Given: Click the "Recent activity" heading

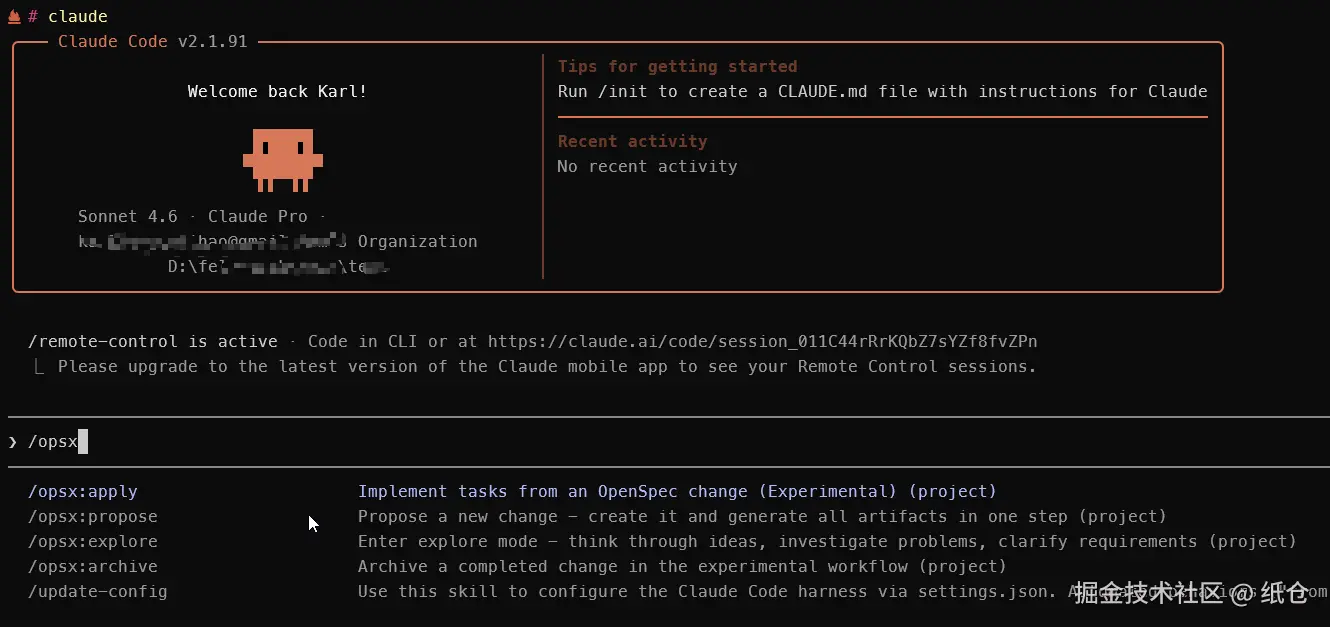Looking at the screenshot, I should pos(632,142).
